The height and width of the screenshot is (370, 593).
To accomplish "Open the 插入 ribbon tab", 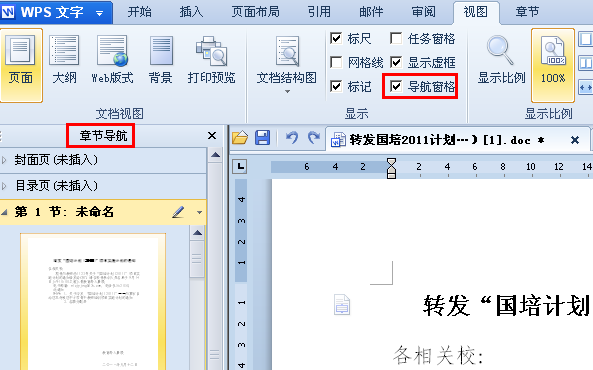I will pyautogui.click(x=191, y=12).
